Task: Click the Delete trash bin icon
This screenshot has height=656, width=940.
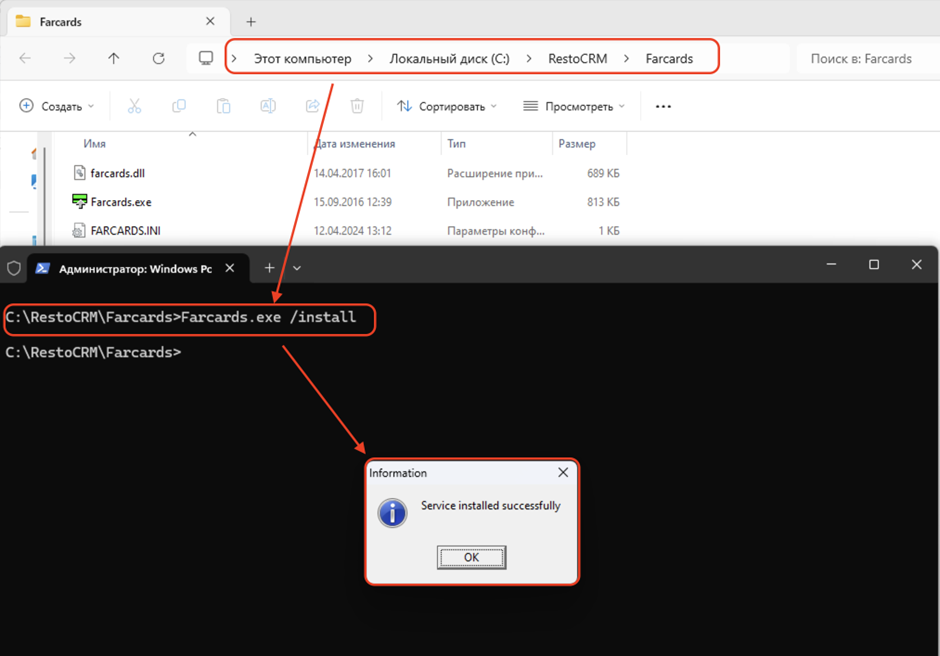Action: (x=357, y=106)
